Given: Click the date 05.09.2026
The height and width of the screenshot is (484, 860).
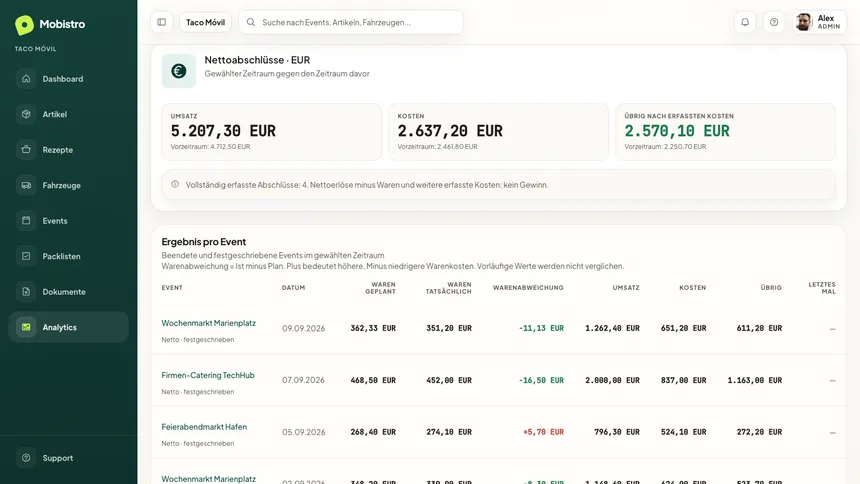Looking at the screenshot, I should (x=303, y=432).
